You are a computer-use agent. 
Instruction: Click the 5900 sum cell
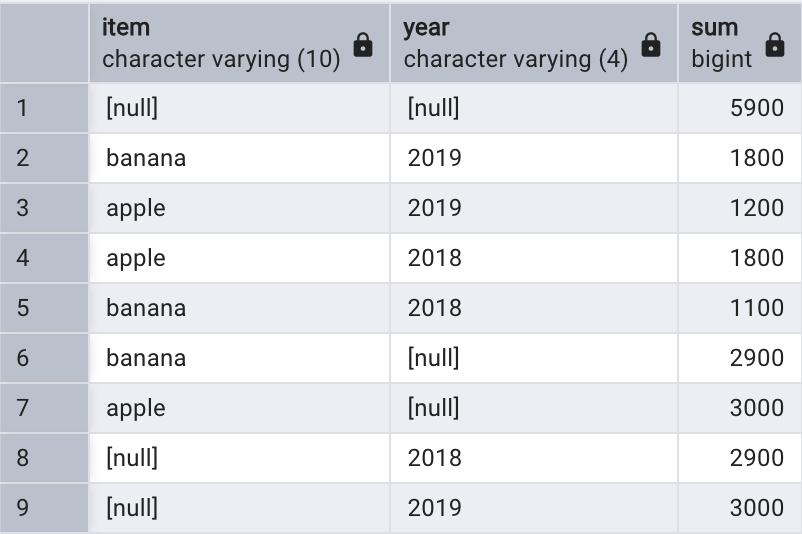(740, 108)
